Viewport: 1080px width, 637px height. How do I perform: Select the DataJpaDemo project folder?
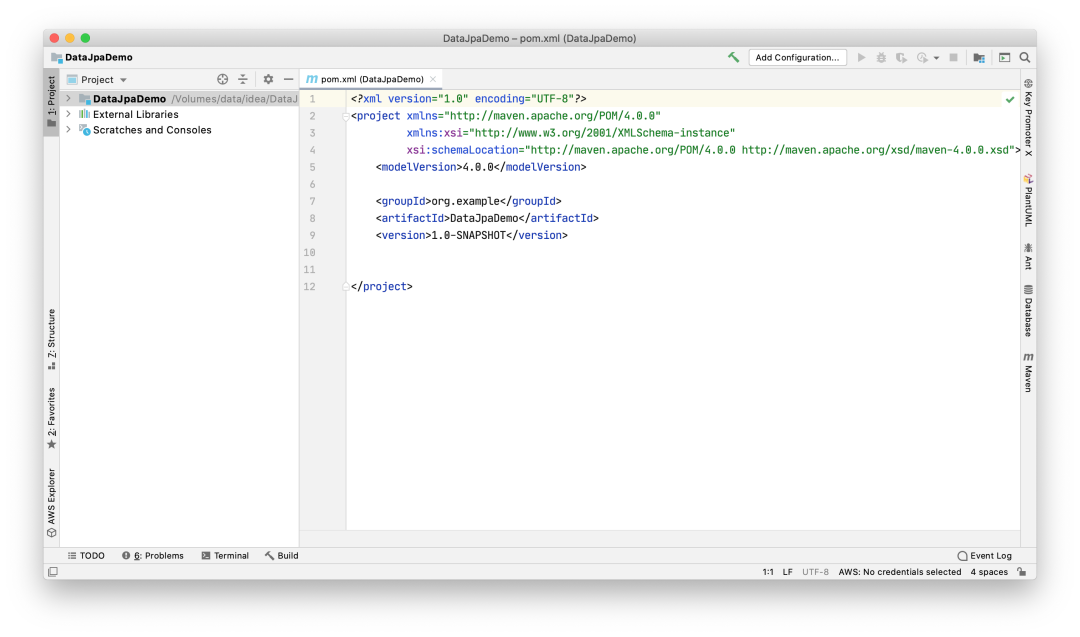[x=129, y=98]
